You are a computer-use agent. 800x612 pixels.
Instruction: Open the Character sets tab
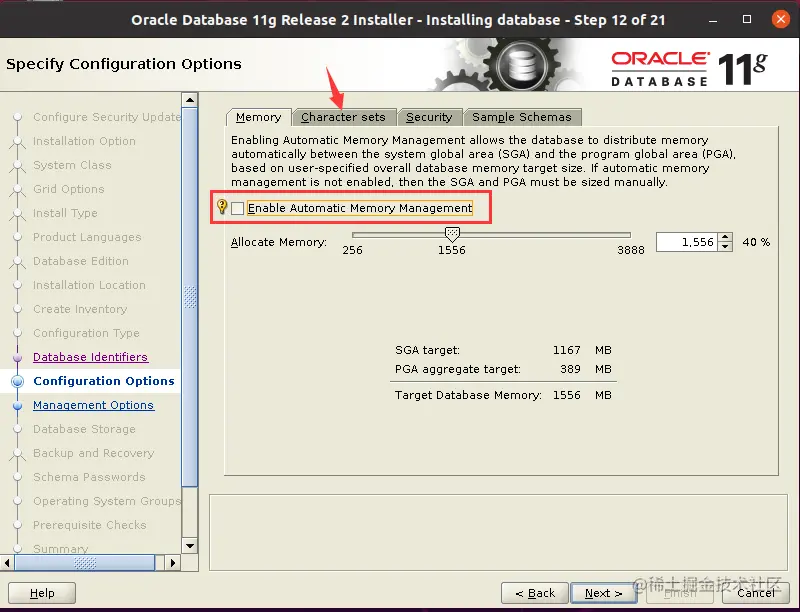point(343,117)
